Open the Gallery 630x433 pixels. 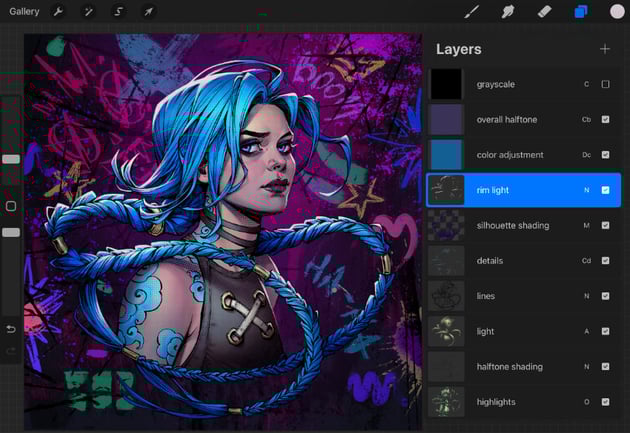[24, 11]
